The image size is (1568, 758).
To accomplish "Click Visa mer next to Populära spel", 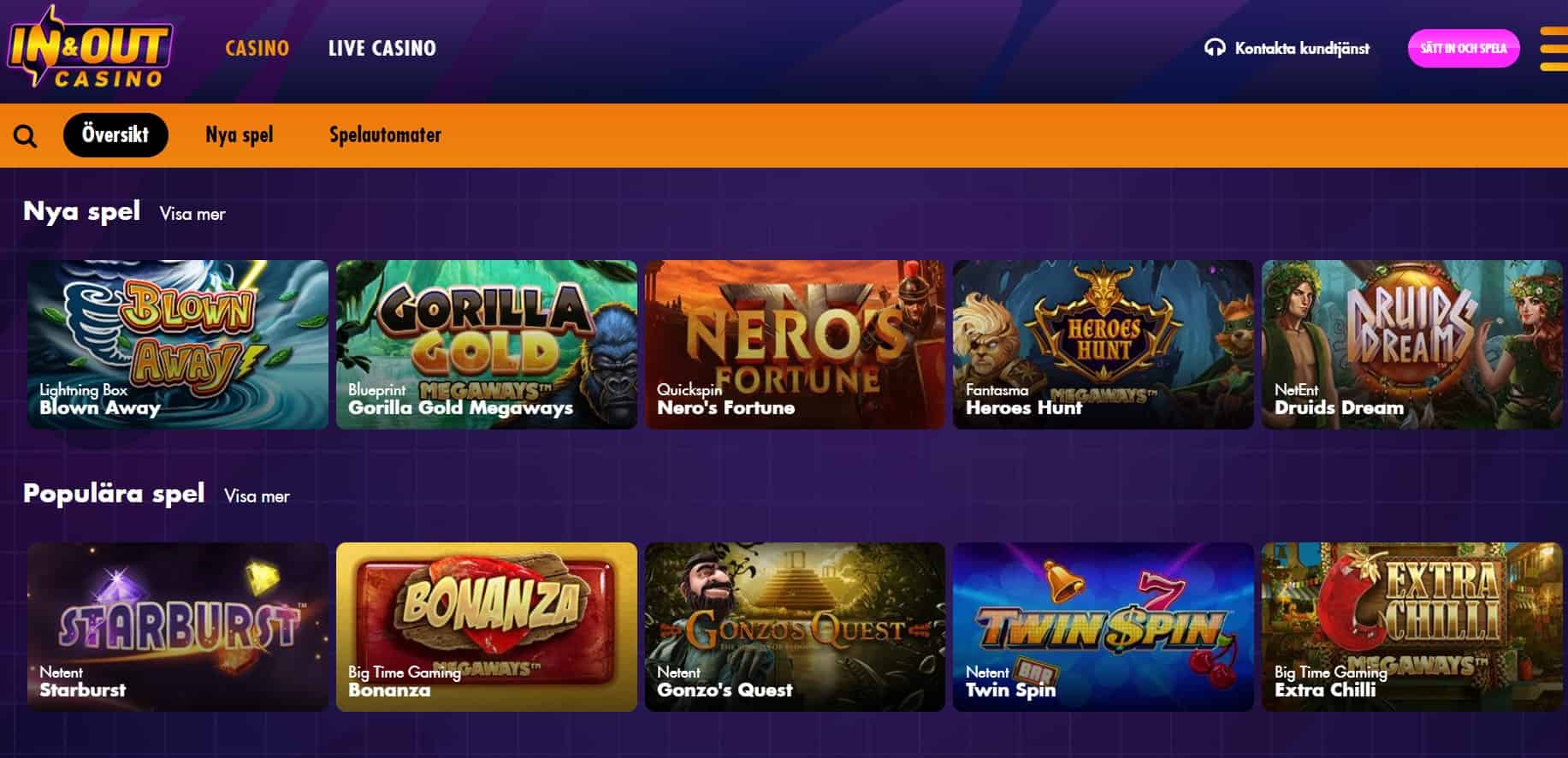I will coord(257,496).
